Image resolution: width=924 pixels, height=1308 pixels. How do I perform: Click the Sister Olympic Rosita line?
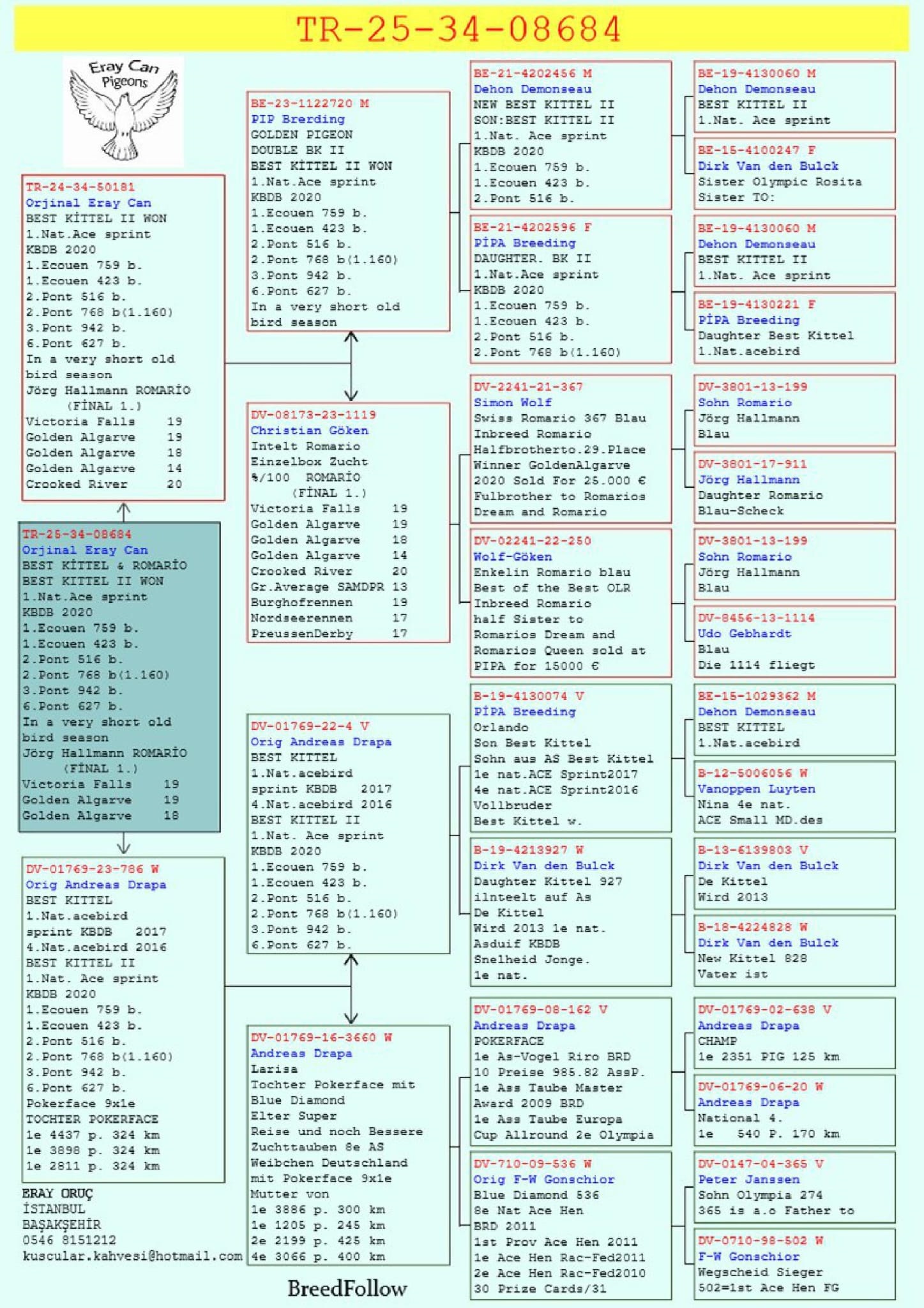[780, 181]
